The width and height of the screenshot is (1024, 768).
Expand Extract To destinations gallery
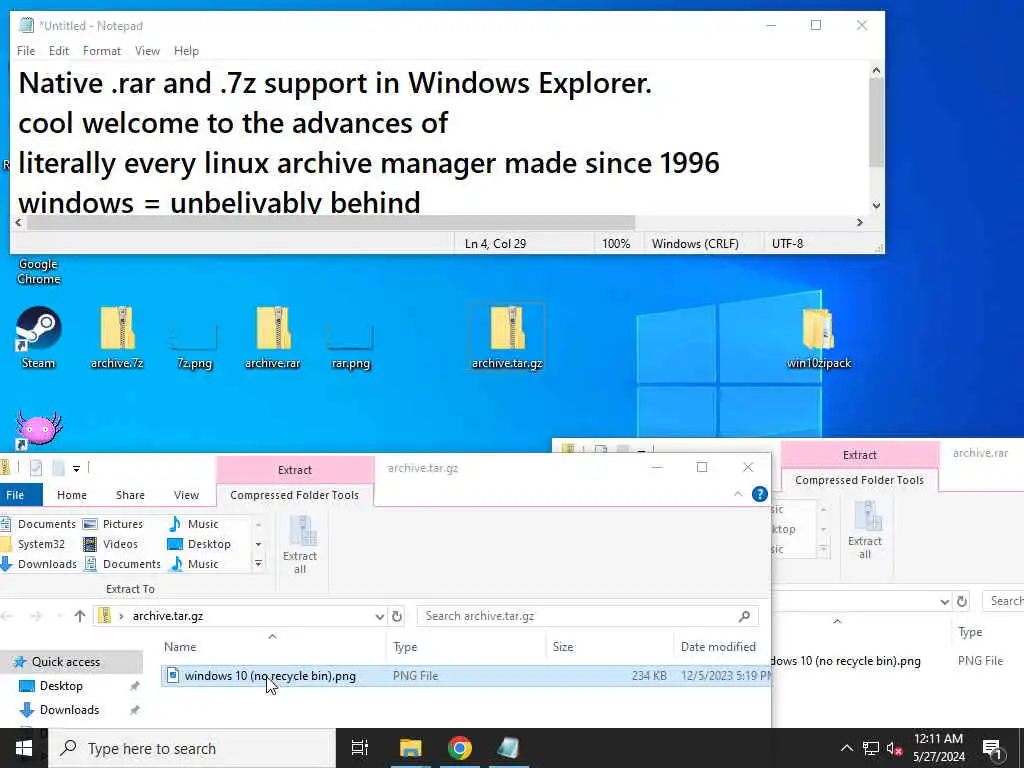pos(259,563)
